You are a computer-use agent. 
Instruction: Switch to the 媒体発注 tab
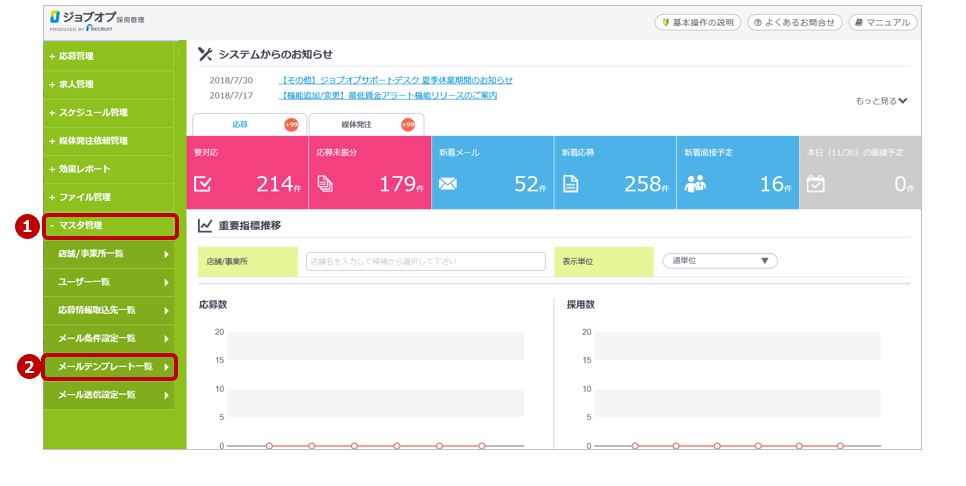(366, 125)
